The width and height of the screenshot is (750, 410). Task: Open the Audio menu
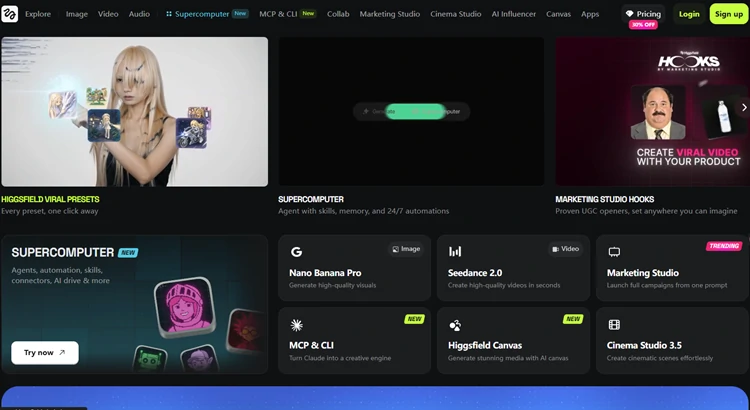pyautogui.click(x=139, y=14)
